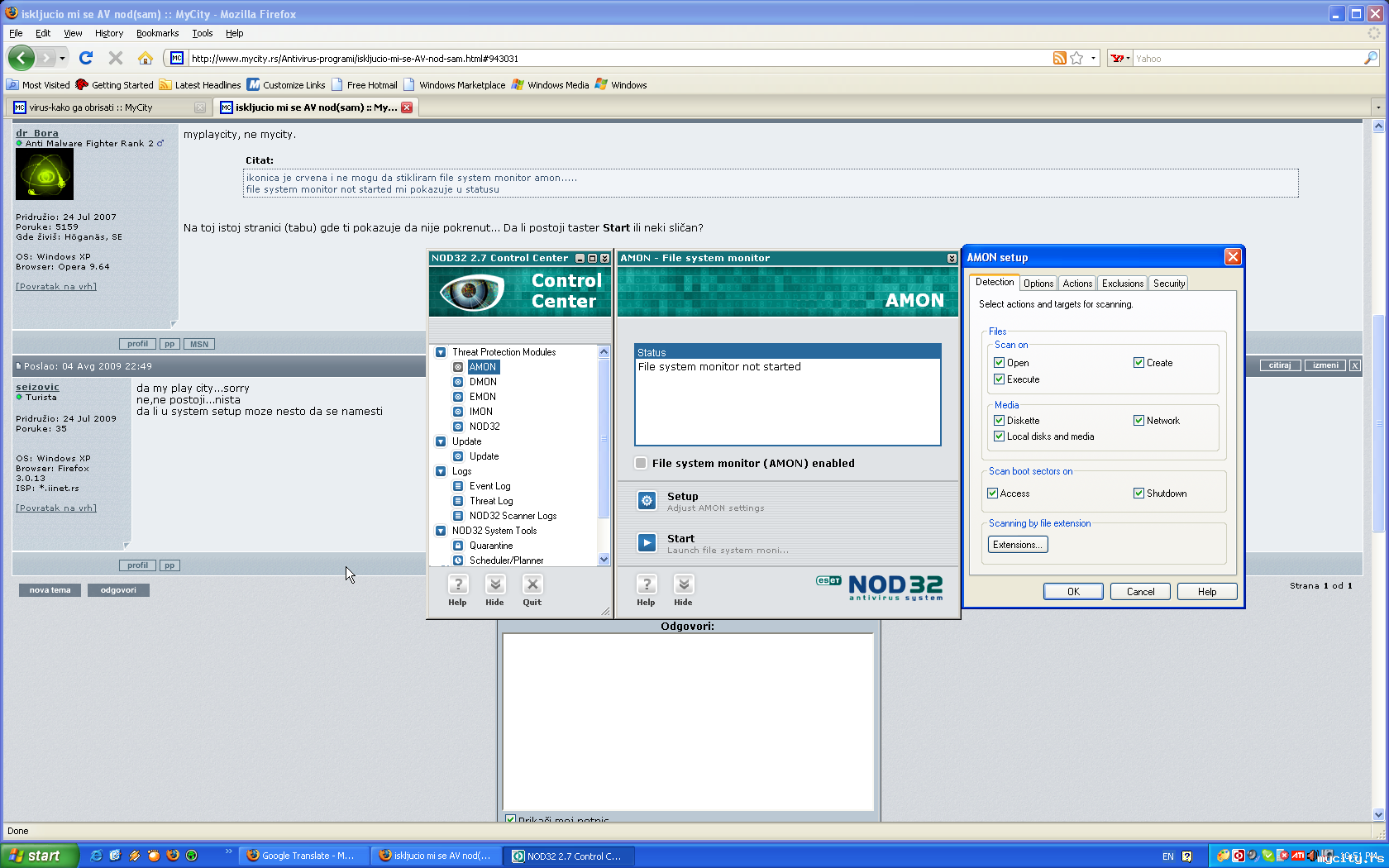Click the URL address bar field
Screen dimensions: 1389x868
(x=618, y=58)
